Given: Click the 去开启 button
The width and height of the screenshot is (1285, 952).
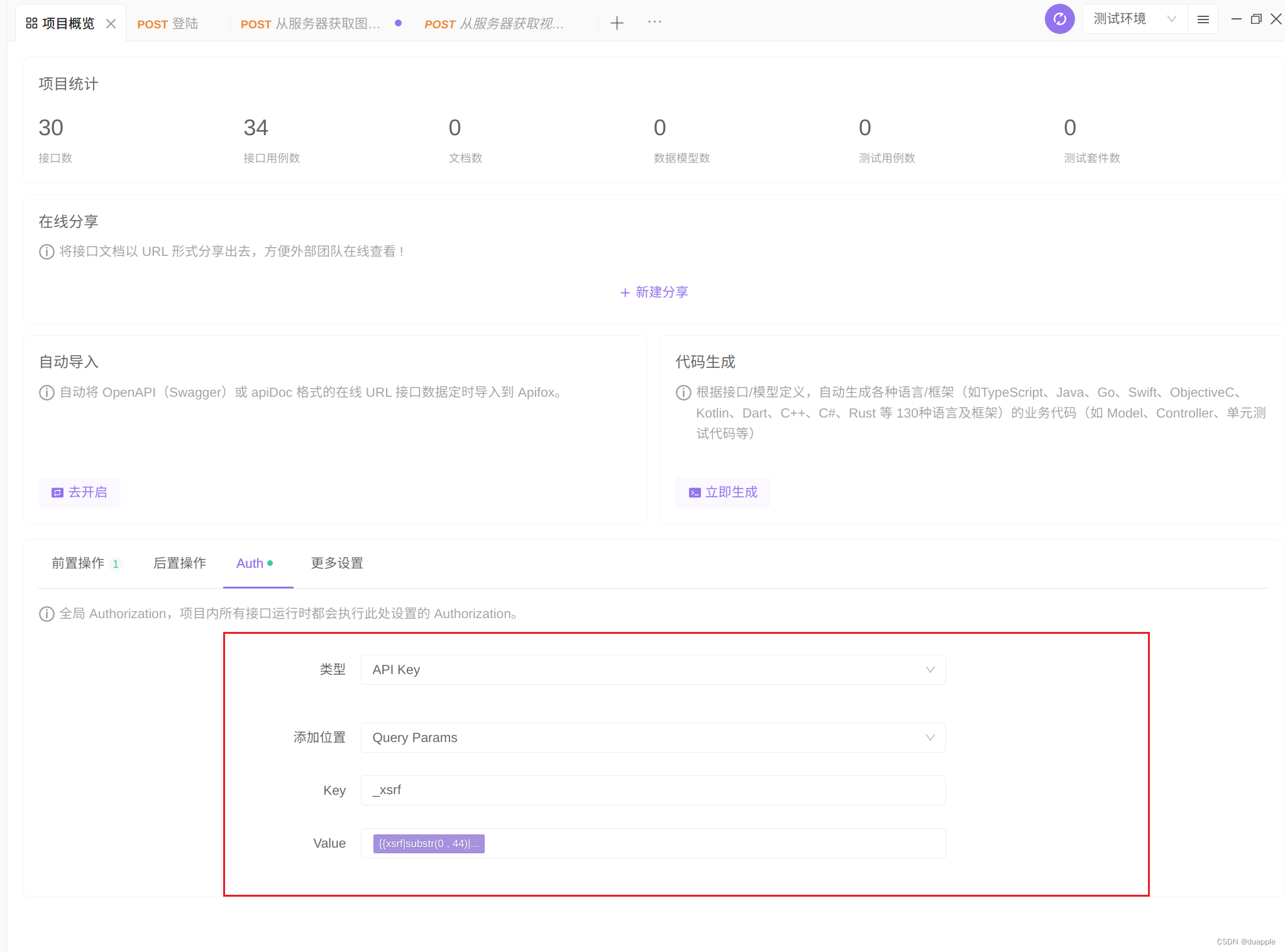Looking at the screenshot, I should tap(79, 492).
